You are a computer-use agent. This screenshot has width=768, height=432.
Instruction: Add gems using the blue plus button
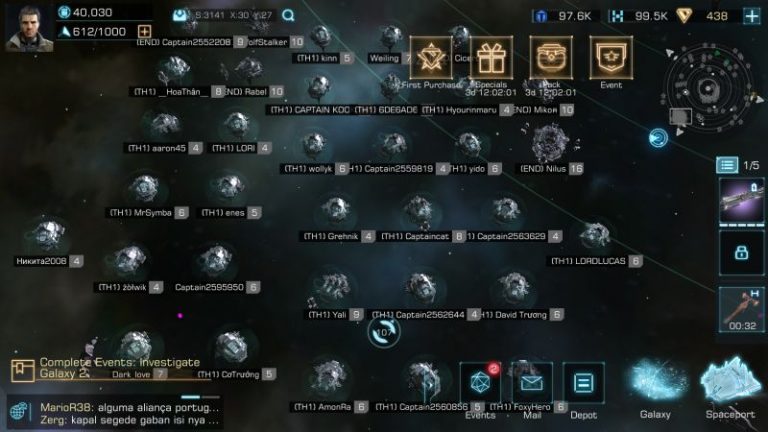[752, 16]
